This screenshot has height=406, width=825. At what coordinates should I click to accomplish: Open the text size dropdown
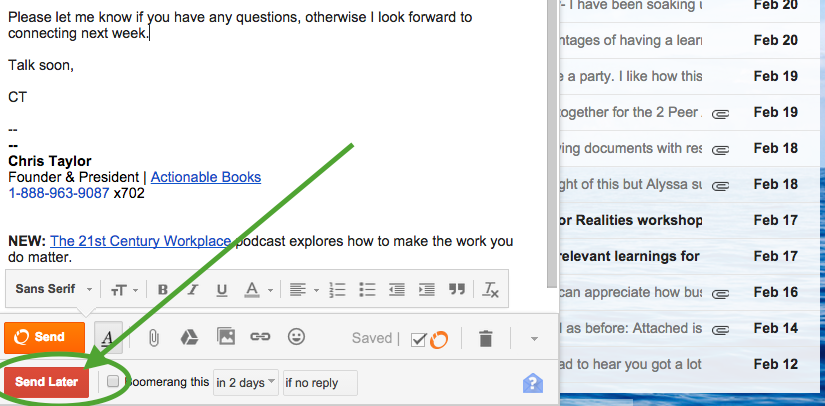pos(124,289)
